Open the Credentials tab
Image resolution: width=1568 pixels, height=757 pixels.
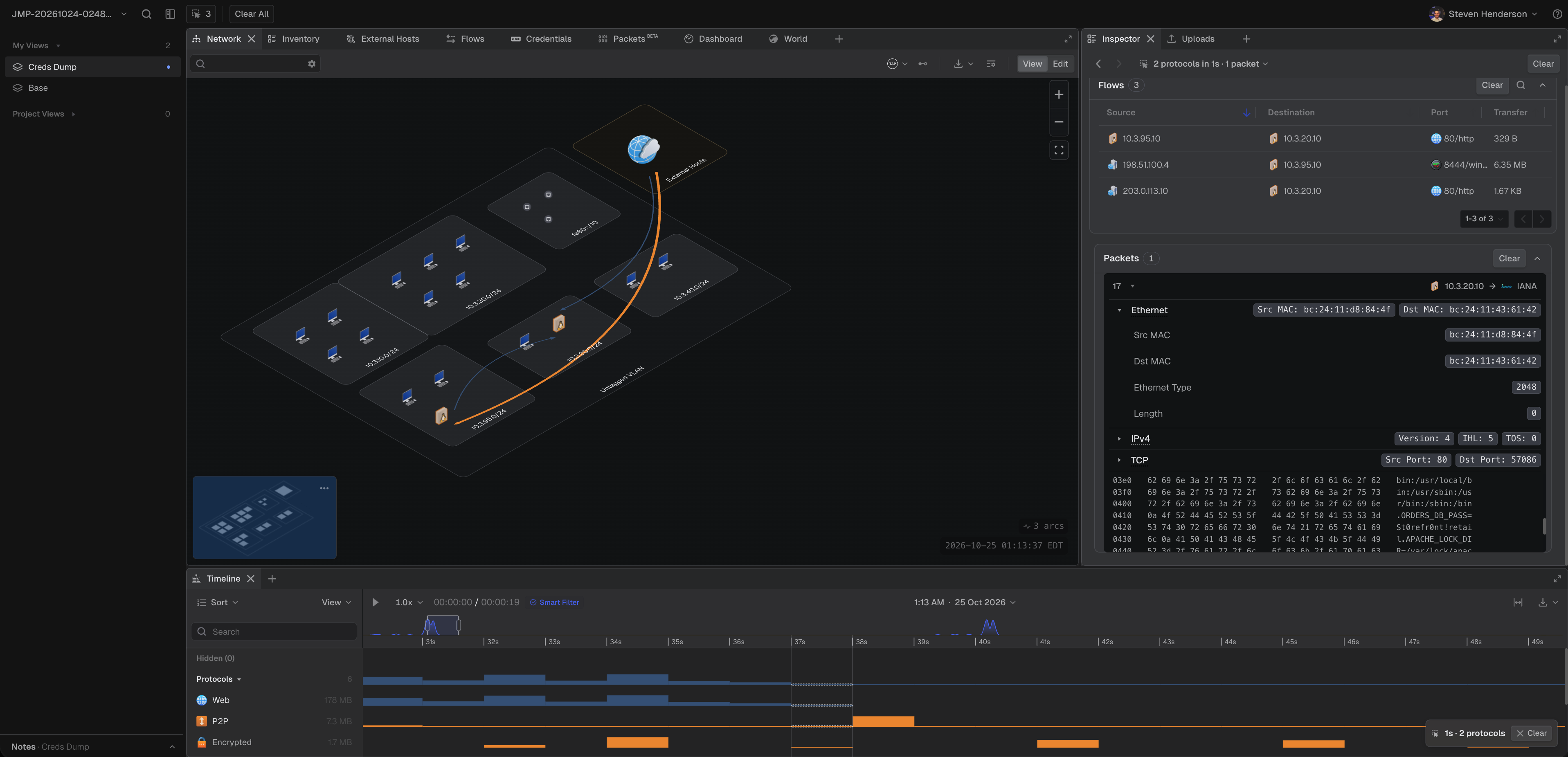[x=541, y=39]
